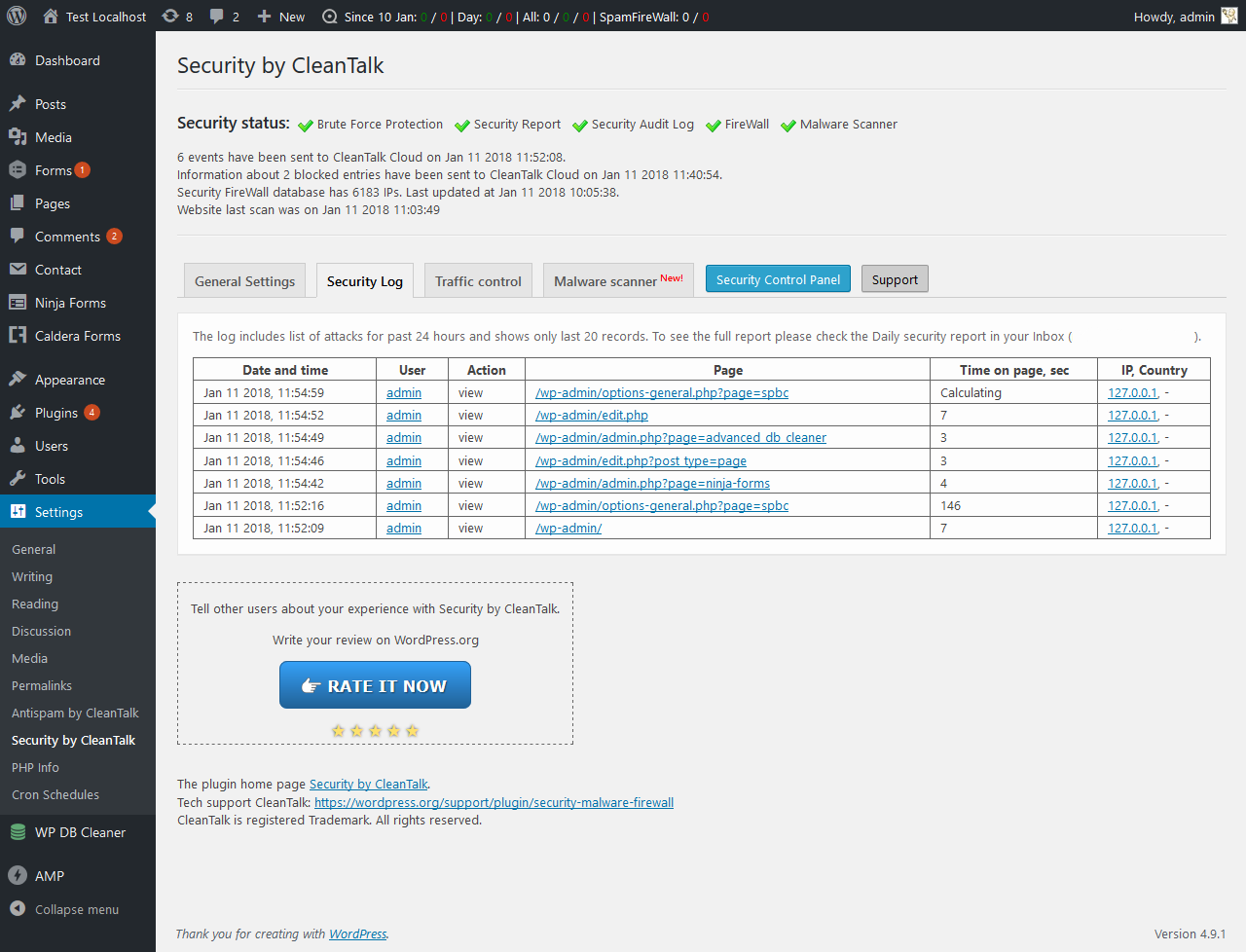Switch to the Traffic control tab

point(478,281)
